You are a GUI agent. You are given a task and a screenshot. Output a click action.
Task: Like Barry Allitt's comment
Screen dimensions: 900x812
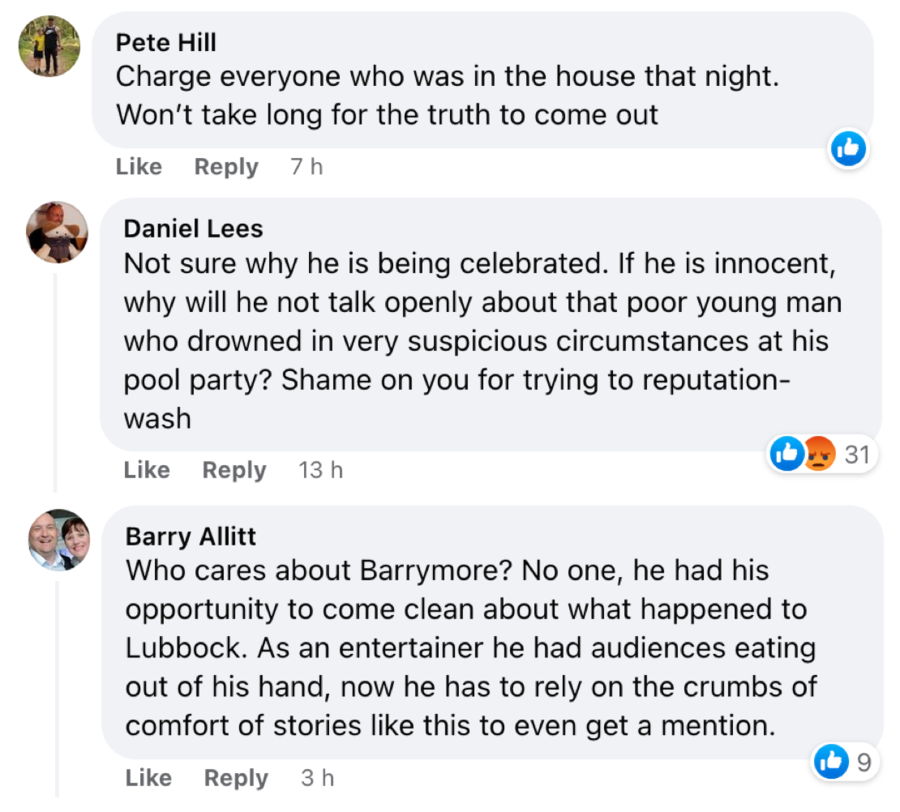coord(149,777)
